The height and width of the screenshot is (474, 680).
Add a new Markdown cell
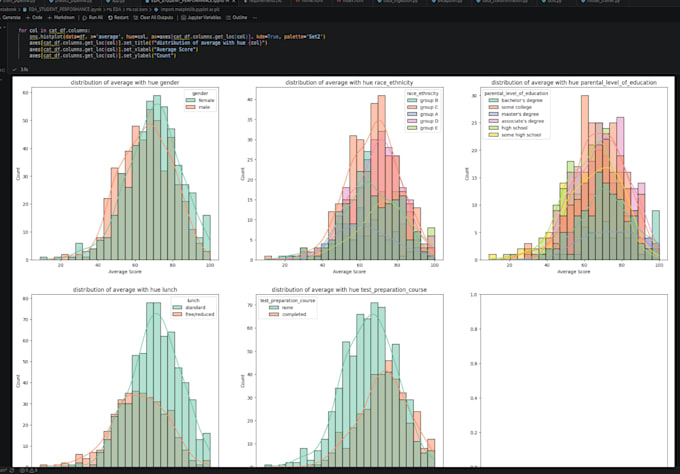[61, 18]
